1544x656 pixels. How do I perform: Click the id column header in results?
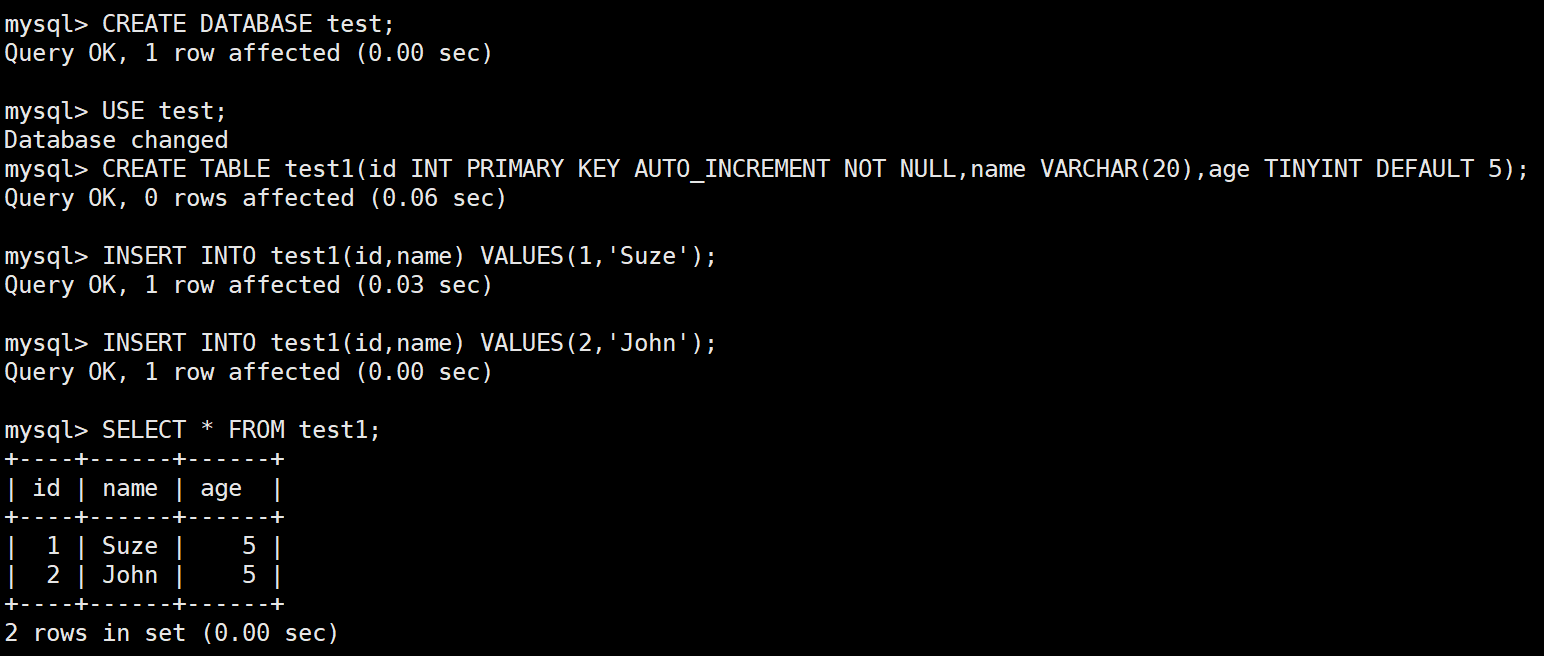pos(46,488)
